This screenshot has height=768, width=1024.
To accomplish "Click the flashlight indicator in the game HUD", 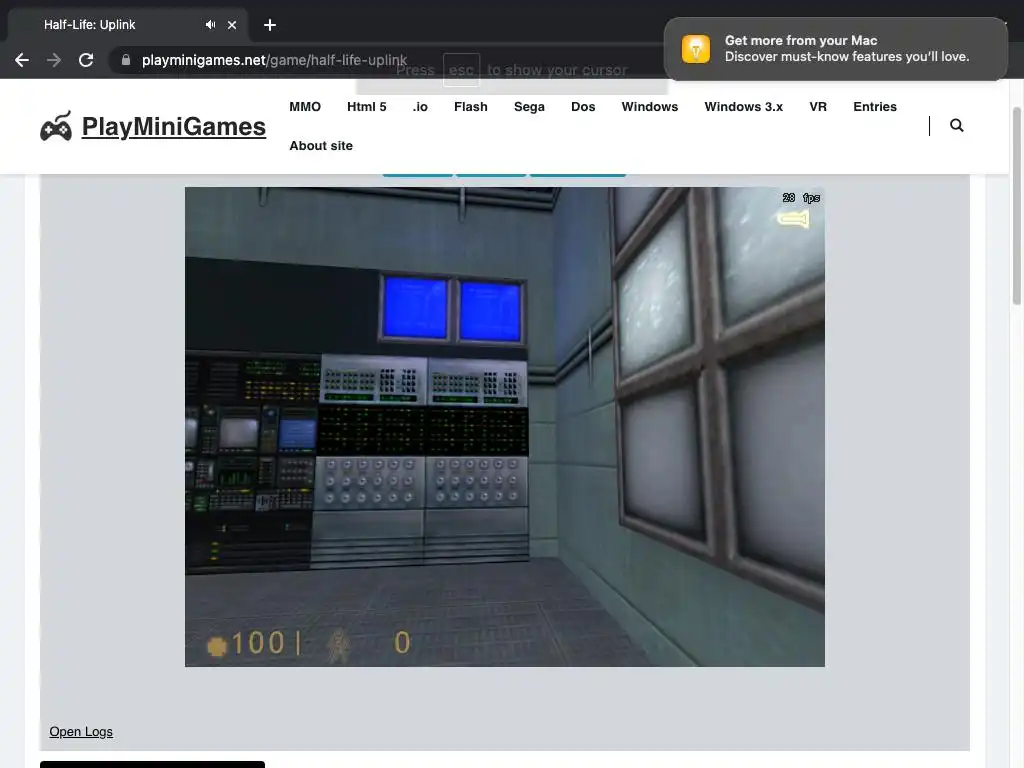I will pyautogui.click(x=793, y=219).
